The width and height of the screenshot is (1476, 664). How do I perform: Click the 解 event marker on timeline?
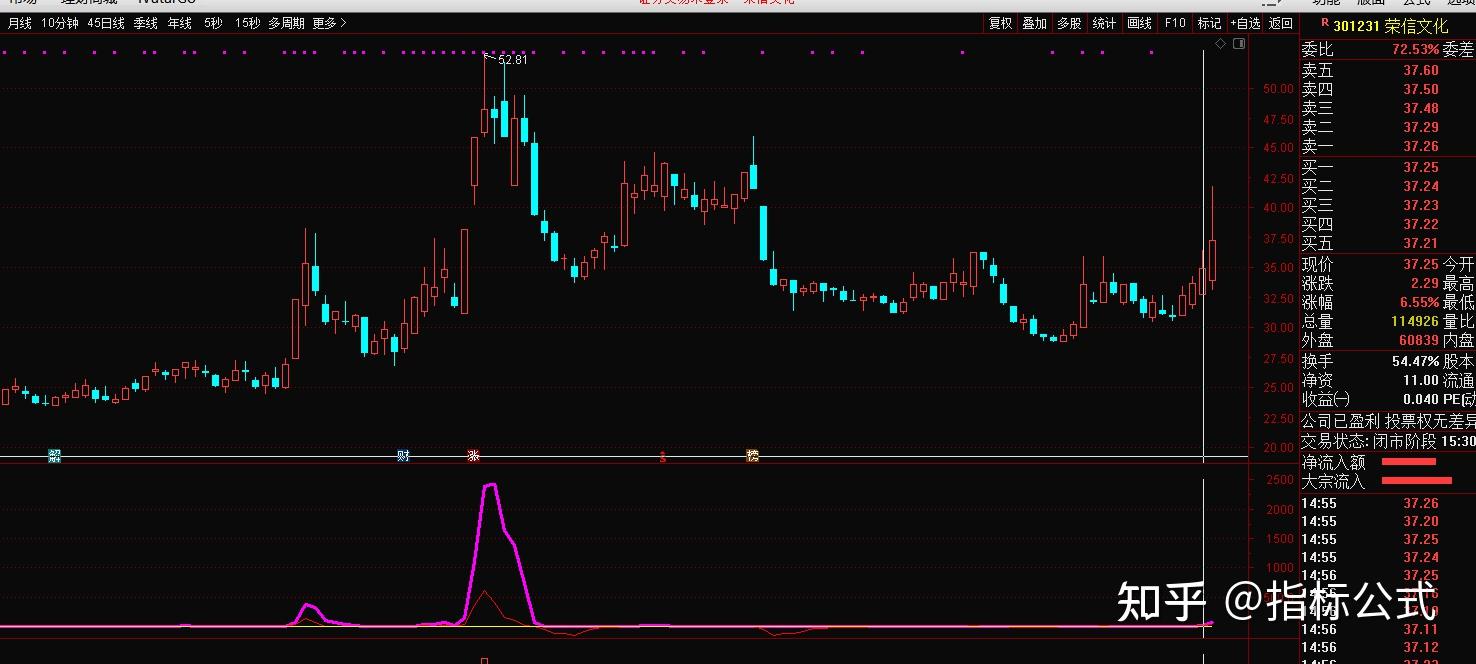(55, 456)
